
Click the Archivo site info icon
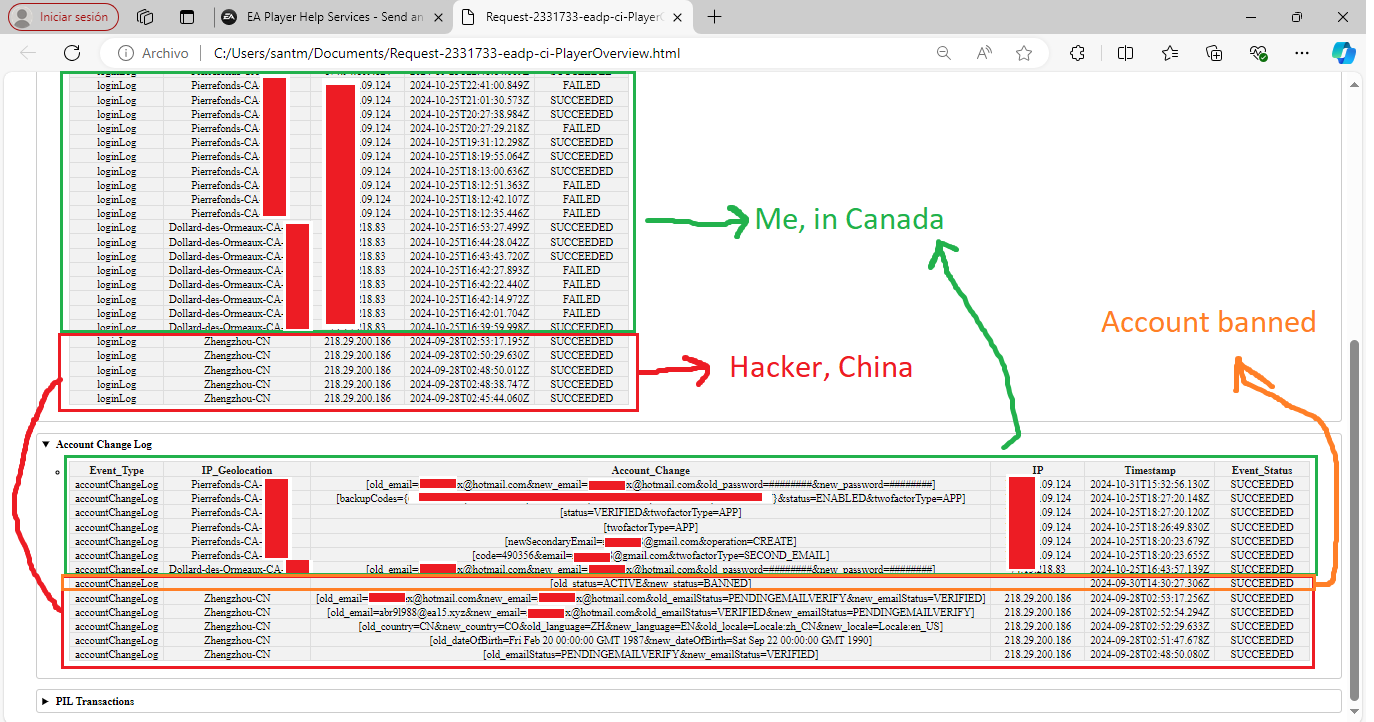[126, 53]
